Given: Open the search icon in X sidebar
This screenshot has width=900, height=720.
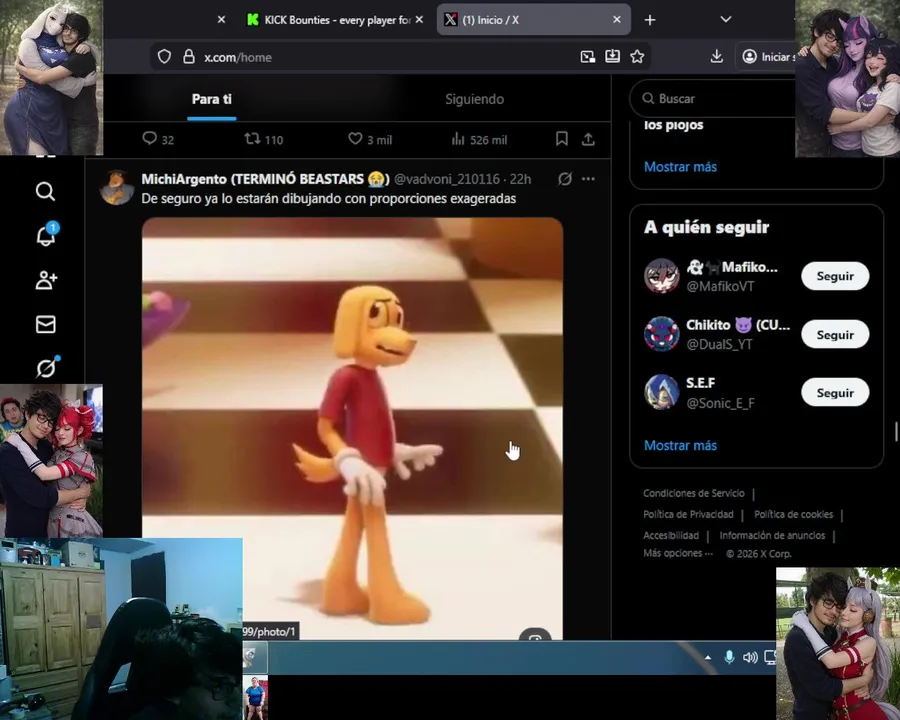Looking at the screenshot, I should click(x=45, y=191).
